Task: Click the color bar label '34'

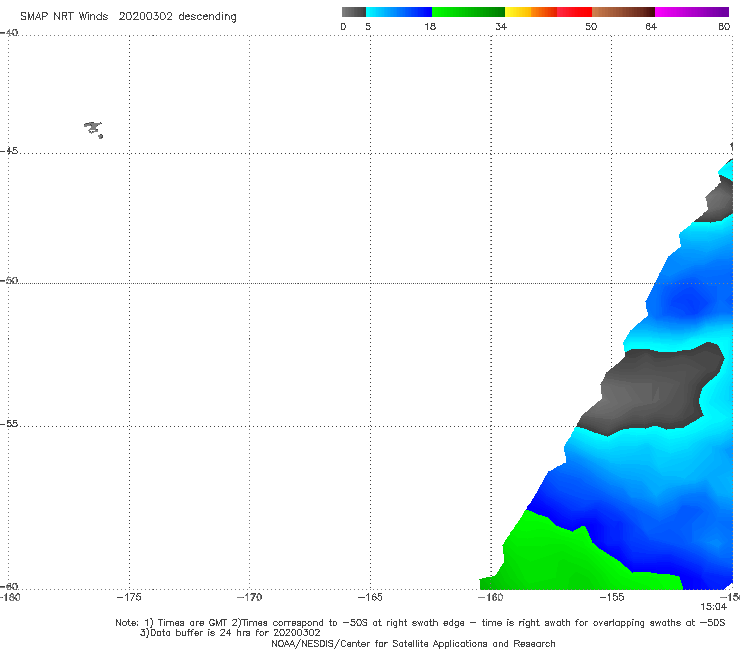Action: click(x=501, y=27)
